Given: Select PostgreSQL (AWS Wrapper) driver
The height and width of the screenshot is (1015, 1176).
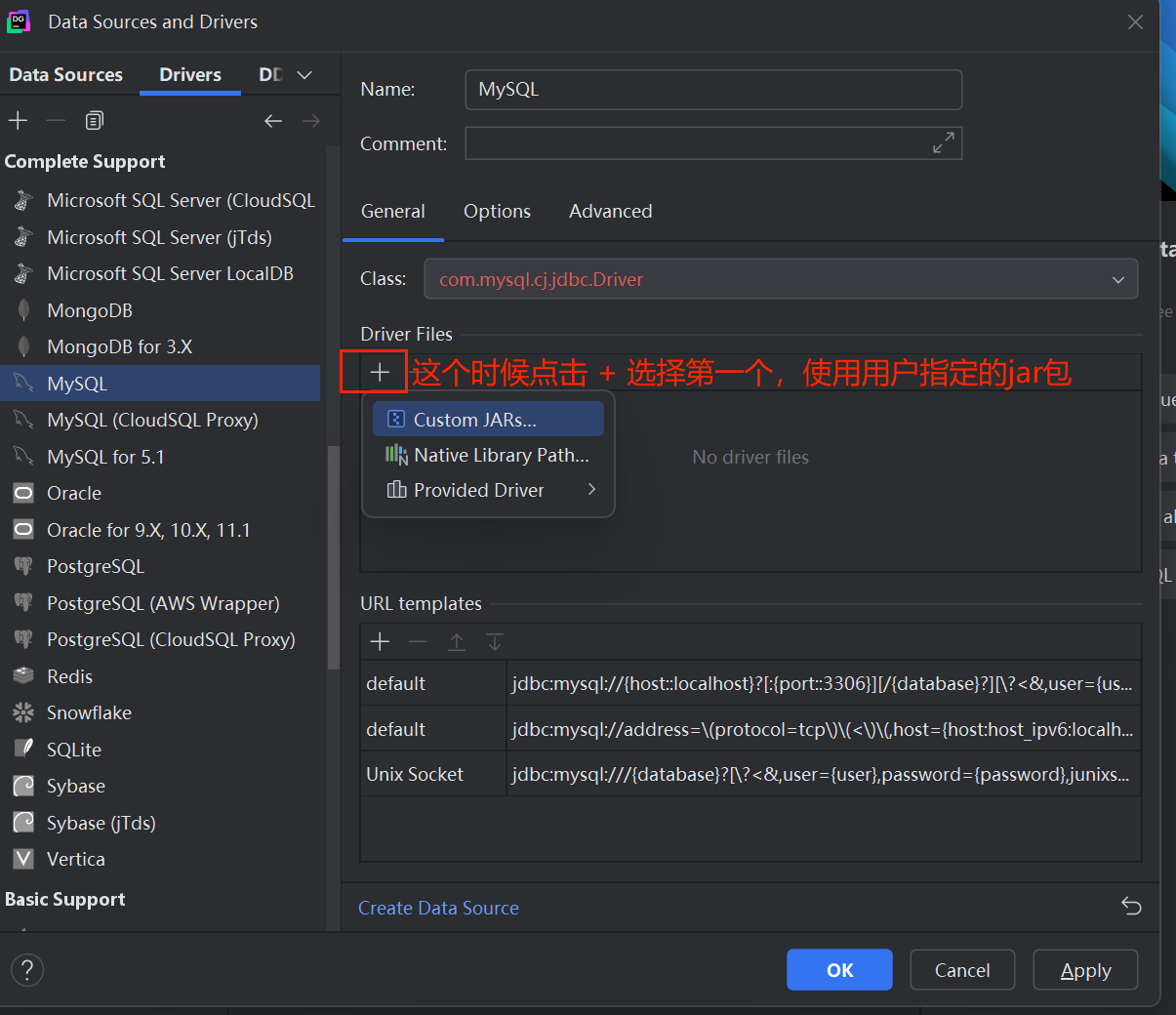Looking at the screenshot, I should pos(160,603).
